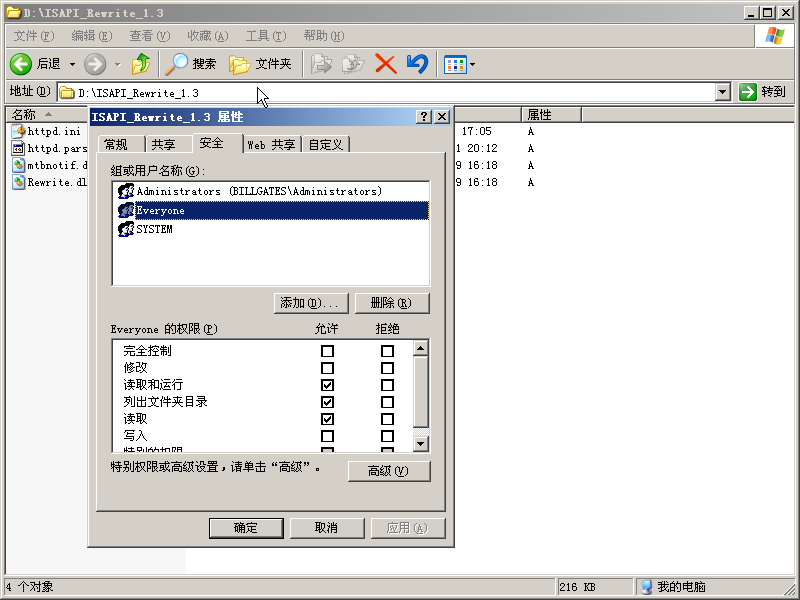
Task: Go up one folder level icon
Action: tap(141, 64)
